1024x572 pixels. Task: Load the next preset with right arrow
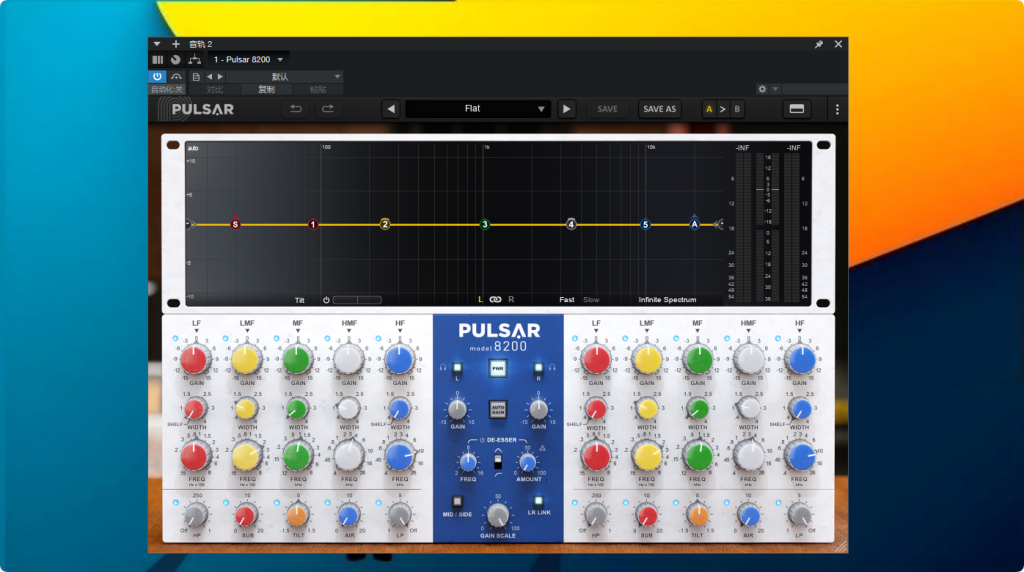click(566, 109)
